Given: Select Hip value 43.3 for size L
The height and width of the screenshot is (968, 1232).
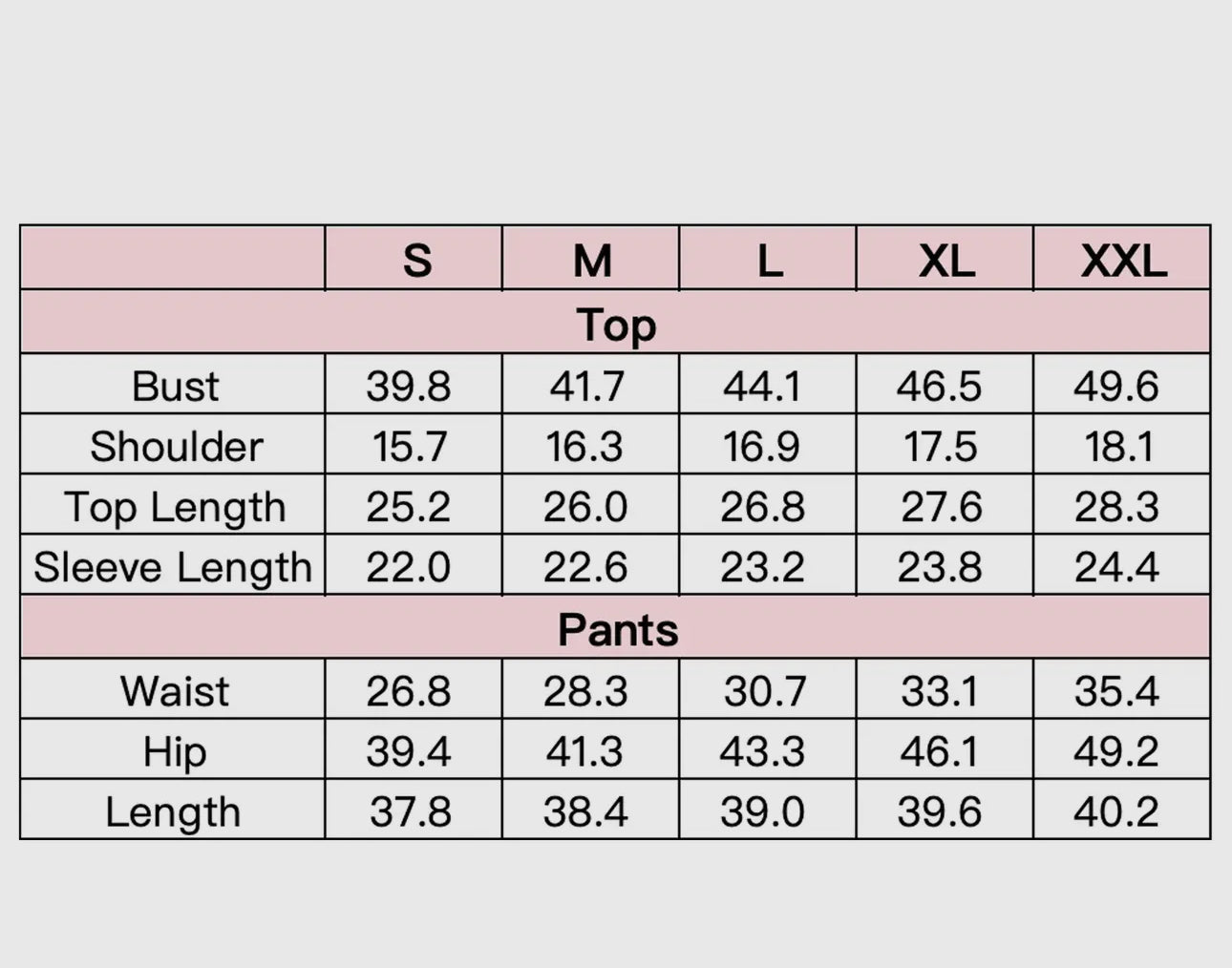Looking at the screenshot, I should 762,751.
